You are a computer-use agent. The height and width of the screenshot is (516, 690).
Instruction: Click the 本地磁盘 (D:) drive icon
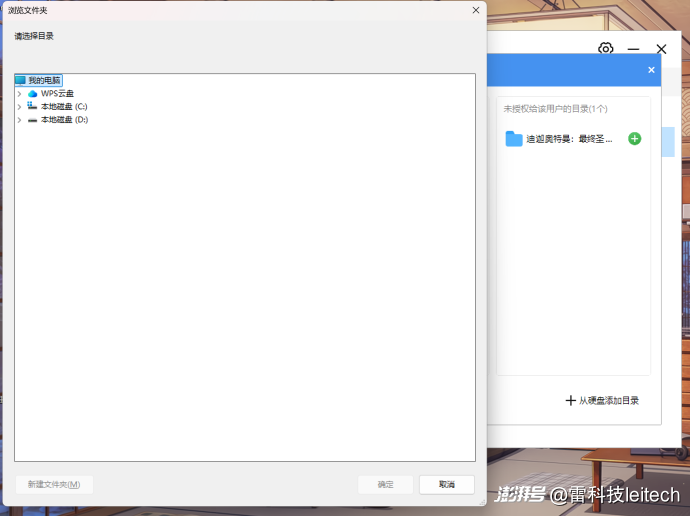(x=32, y=120)
